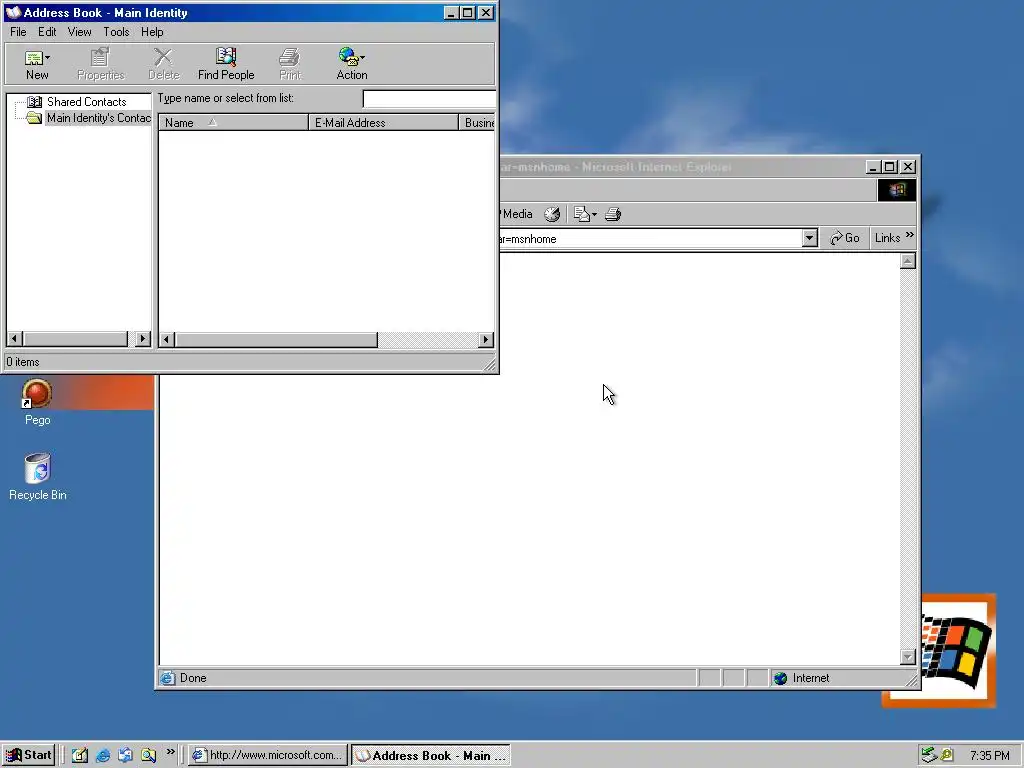Click left arrow of contact list scrollbar
1024x768 pixels.
(x=167, y=340)
